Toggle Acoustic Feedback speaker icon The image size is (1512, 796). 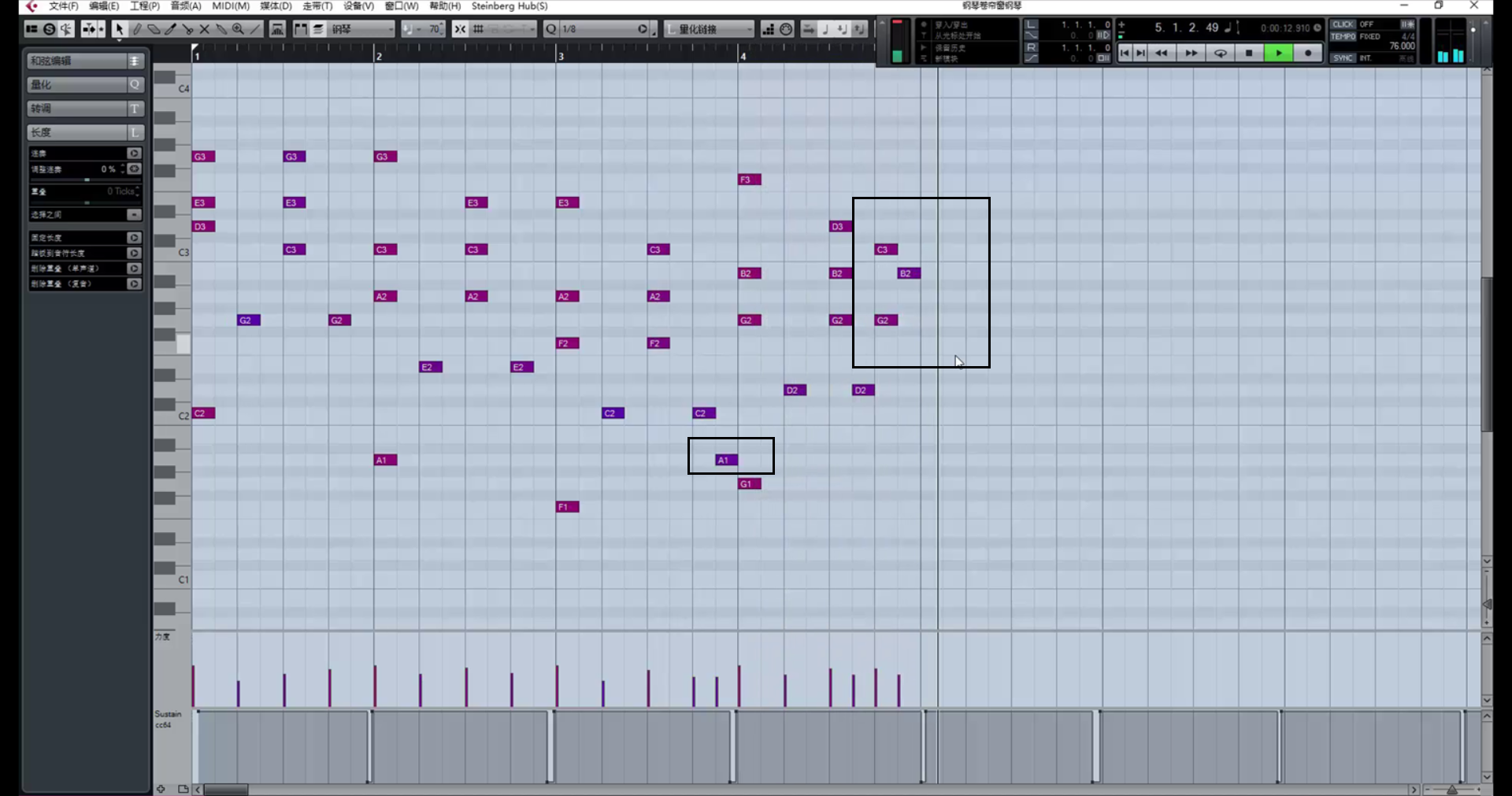click(x=66, y=29)
